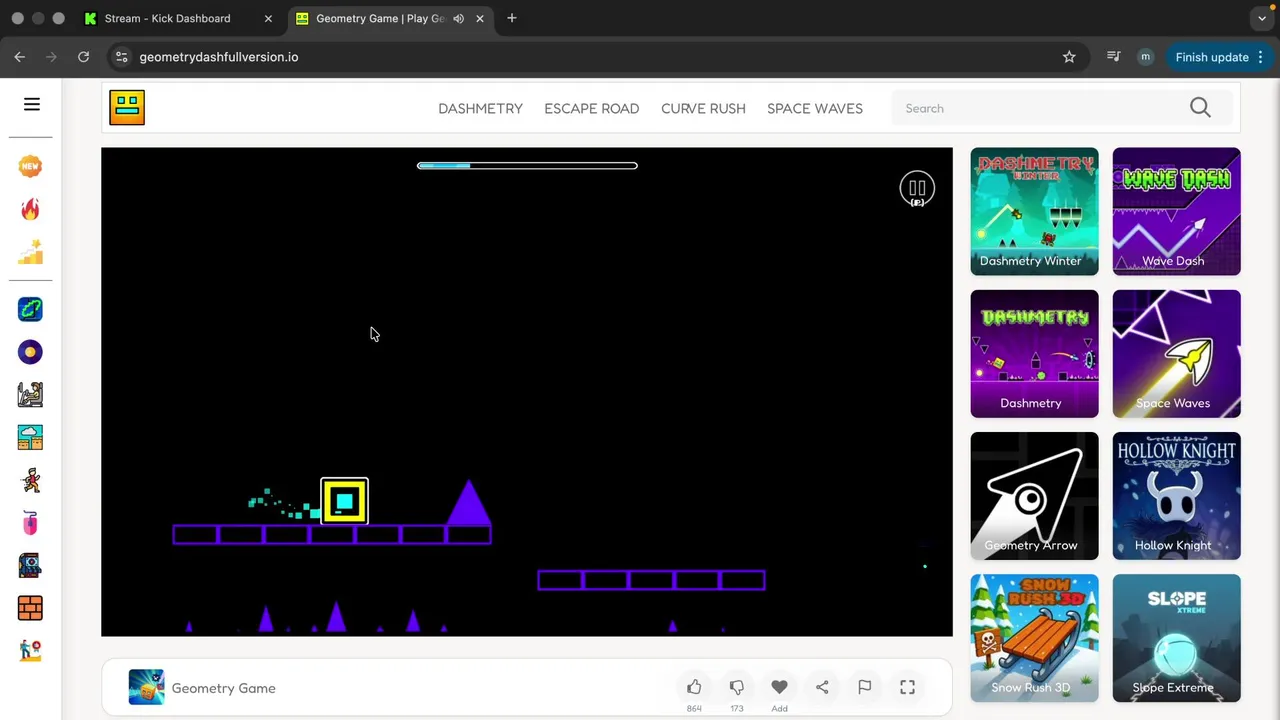Share the game via share icon
The height and width of the screenshot is (720, 1280).
822,687
